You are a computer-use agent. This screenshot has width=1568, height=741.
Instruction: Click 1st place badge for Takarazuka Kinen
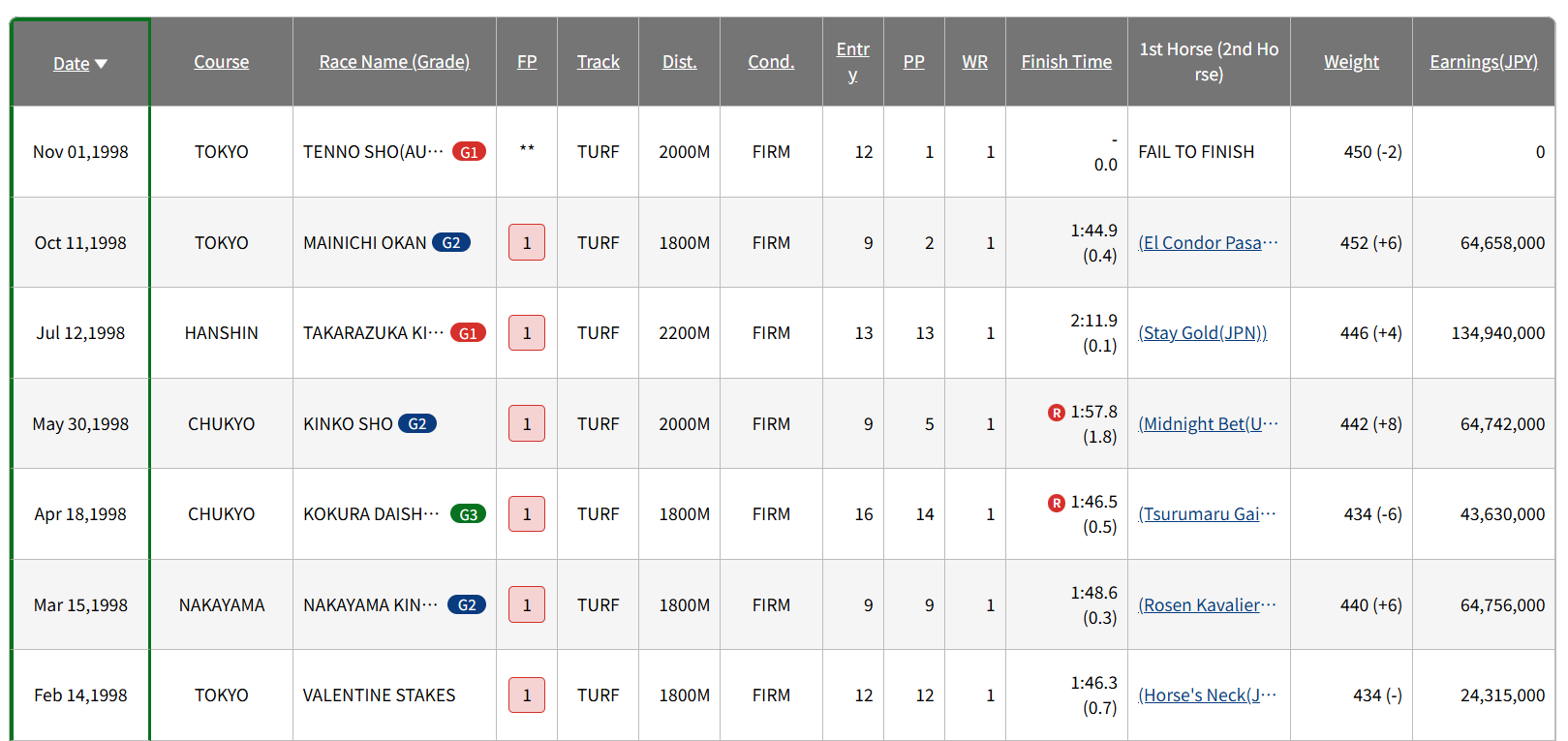(527, 333)
